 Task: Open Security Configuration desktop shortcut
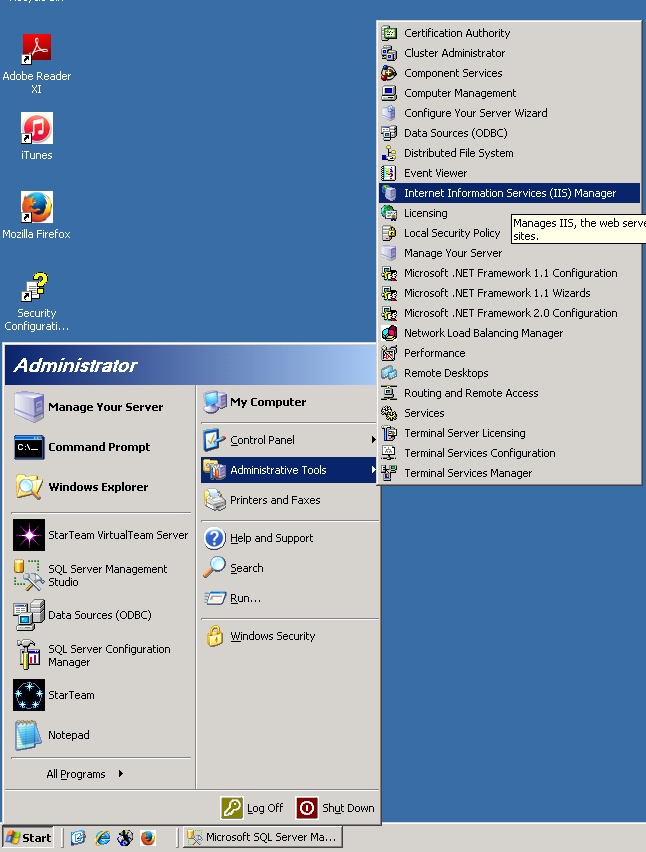click(x=37, y=288)
